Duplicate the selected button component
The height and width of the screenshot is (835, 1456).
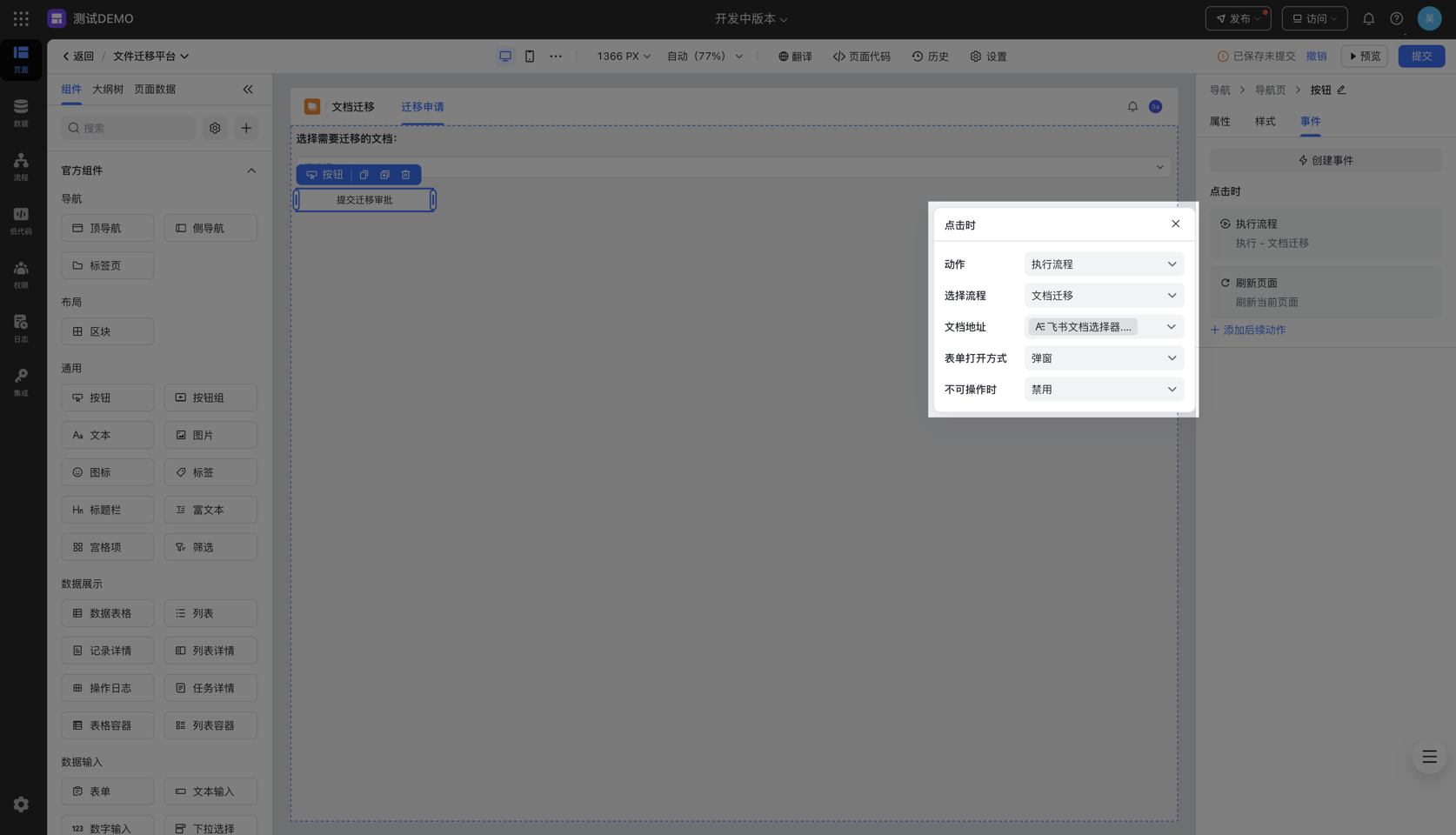(x=384, y=175)
